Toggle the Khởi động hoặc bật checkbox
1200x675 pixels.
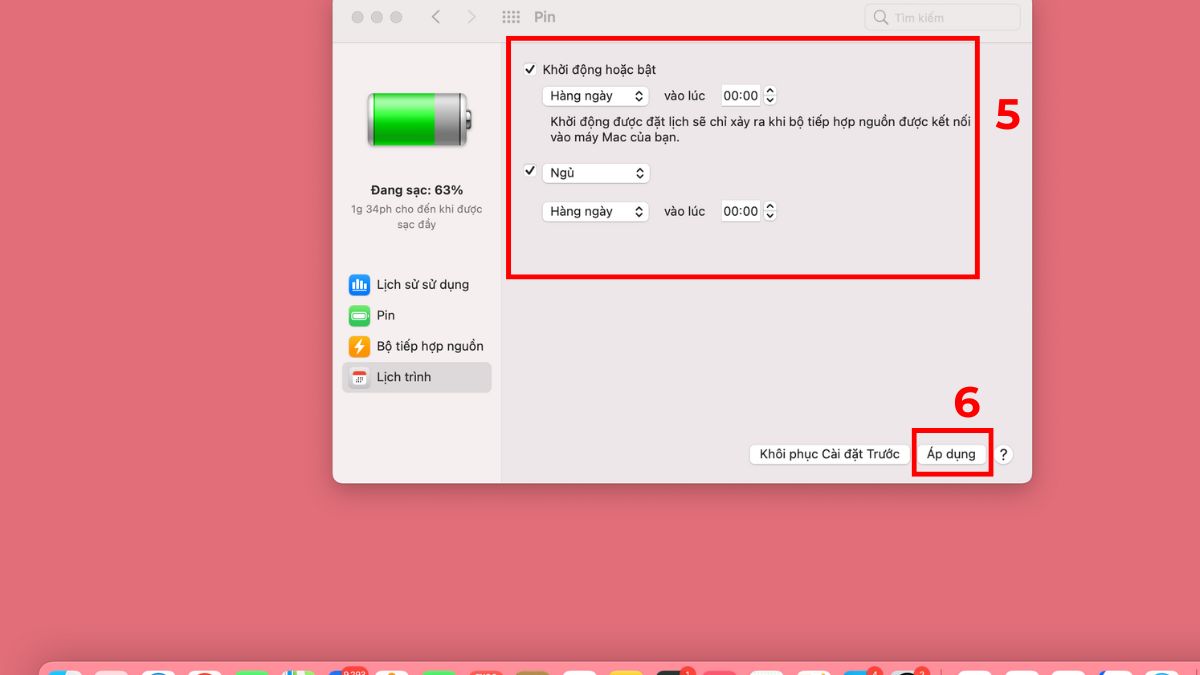point(530,70)
